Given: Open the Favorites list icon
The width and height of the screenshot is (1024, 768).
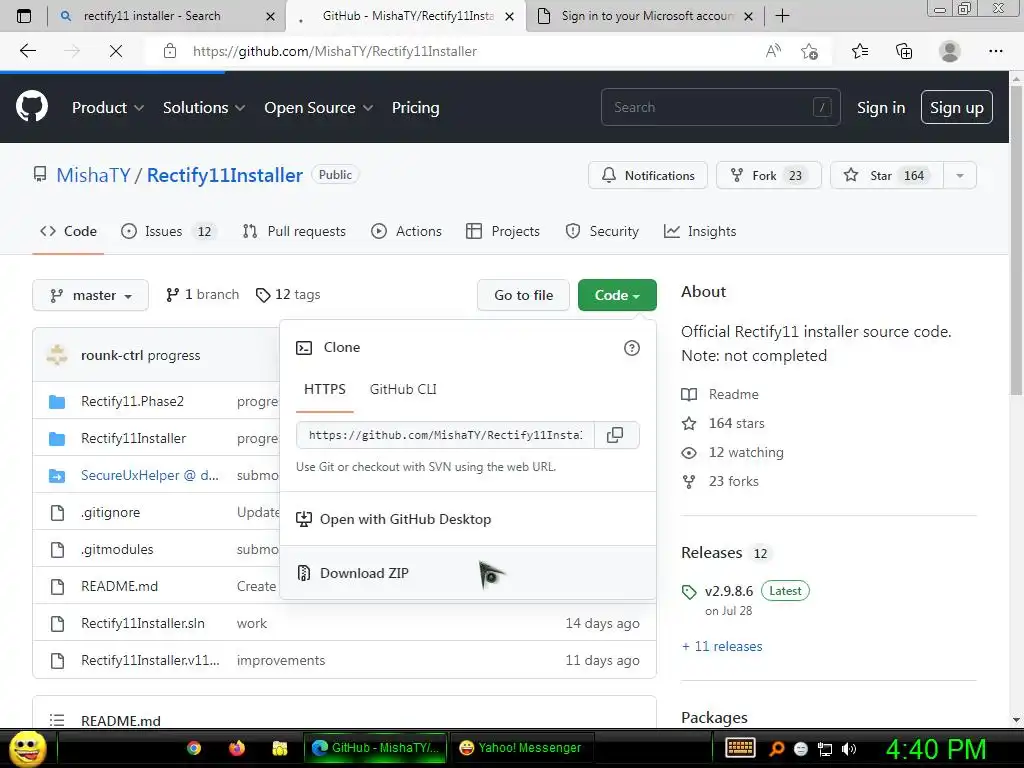Looking at the screenshot, I should pos(860,51).
